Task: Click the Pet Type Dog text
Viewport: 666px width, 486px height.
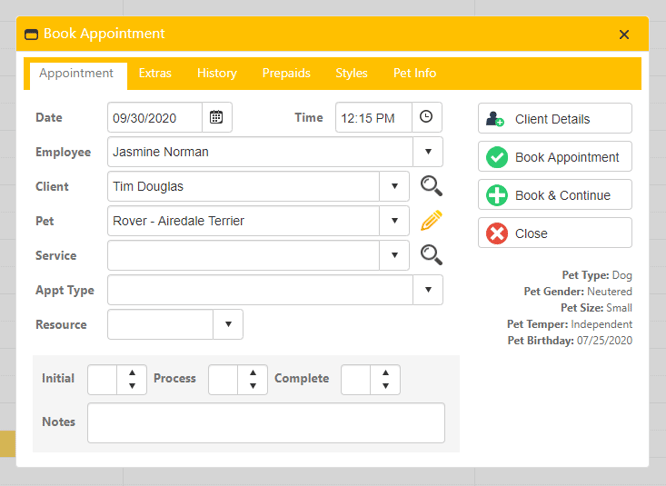Action: click(x=597, y=275)
